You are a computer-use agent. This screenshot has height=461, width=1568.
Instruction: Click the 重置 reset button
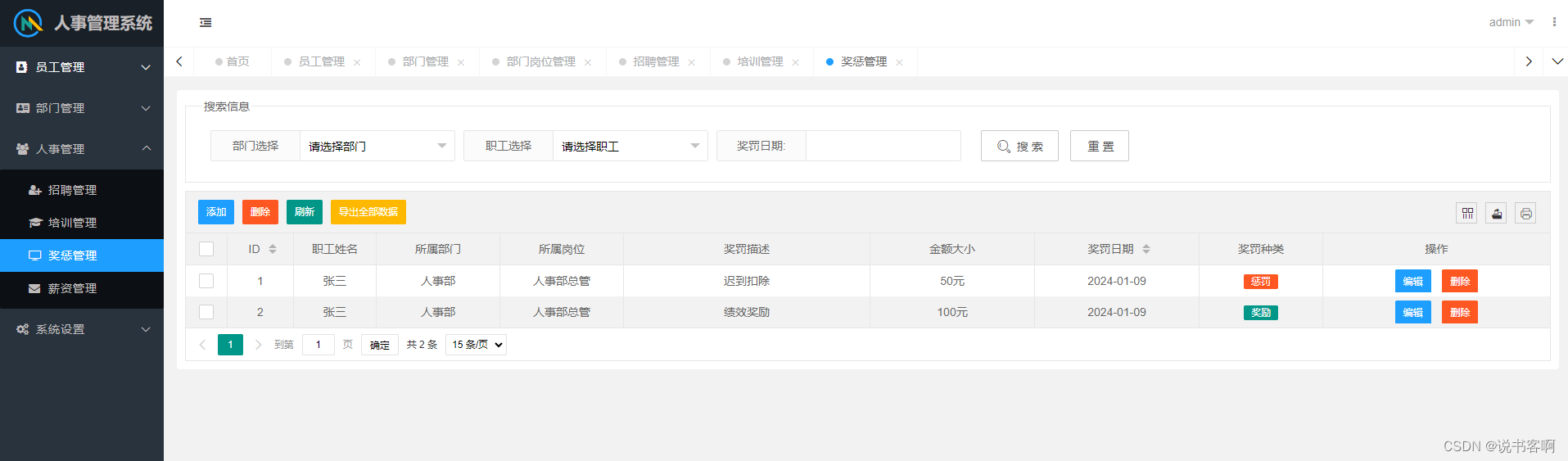point(1100,146)
